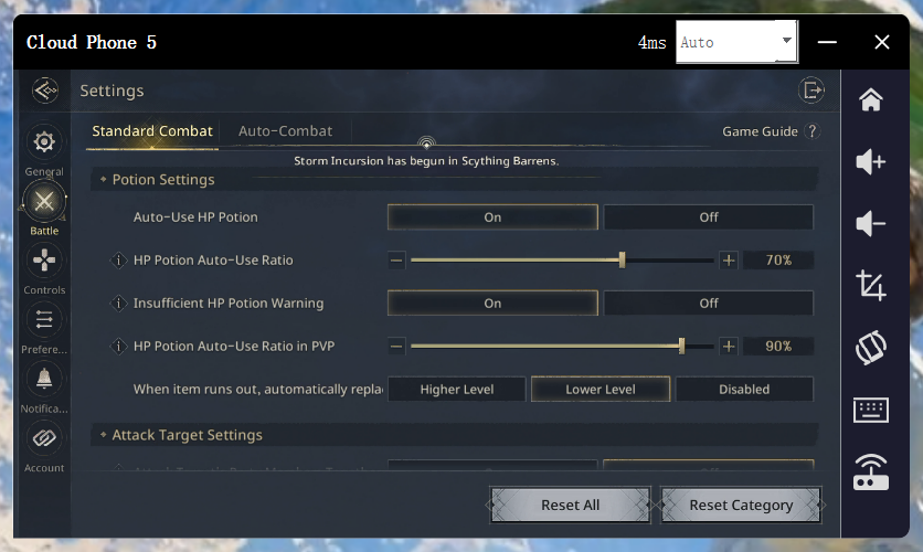Click the PVP HP Potion ratio slider handle
Screen dimensions: 923x552
[x=682, y=346]
